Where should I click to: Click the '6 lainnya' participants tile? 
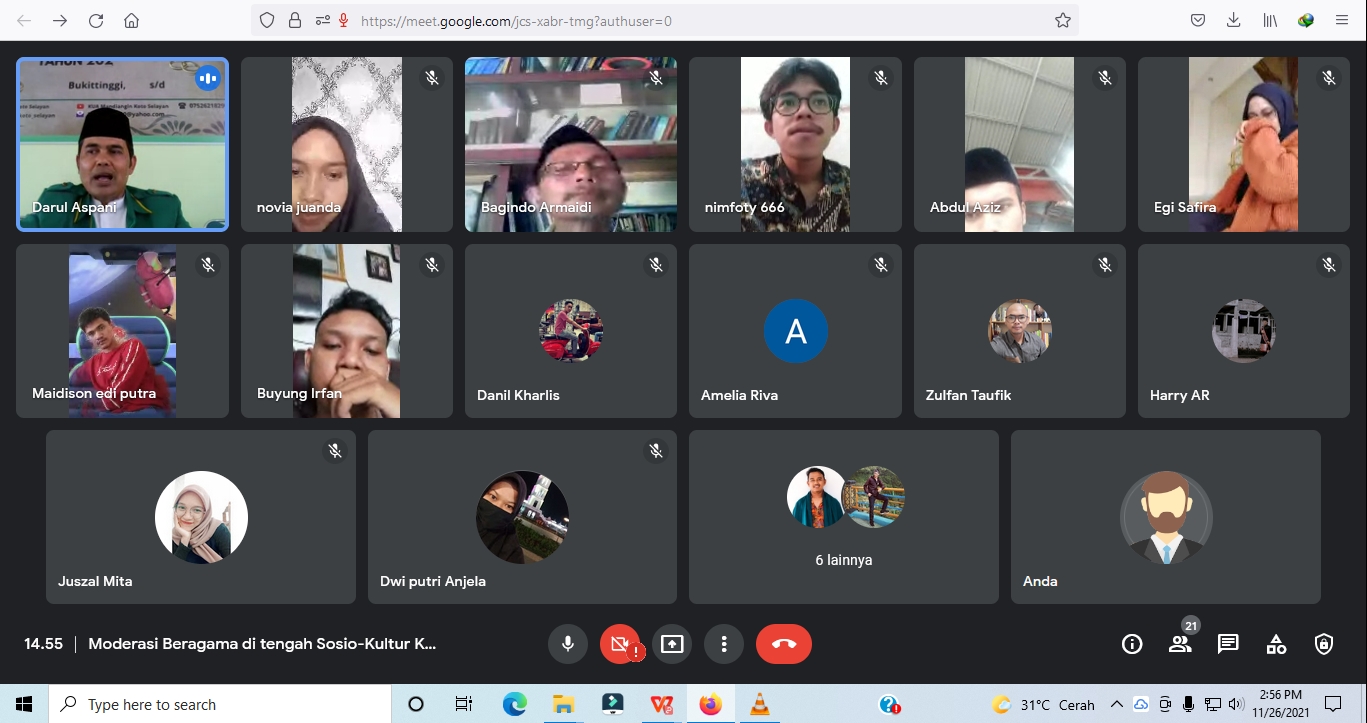843,517
